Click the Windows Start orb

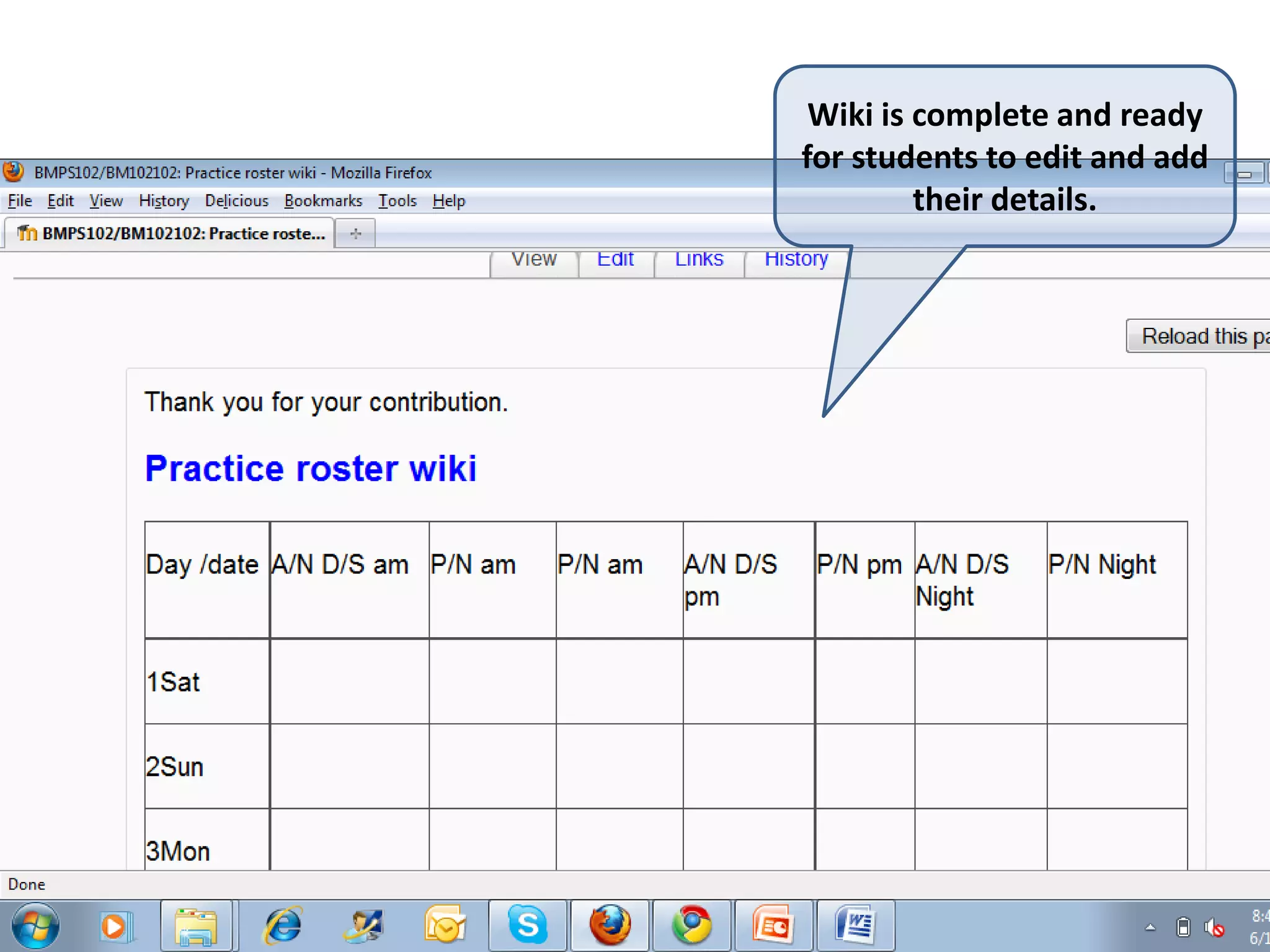pos(36,926)
